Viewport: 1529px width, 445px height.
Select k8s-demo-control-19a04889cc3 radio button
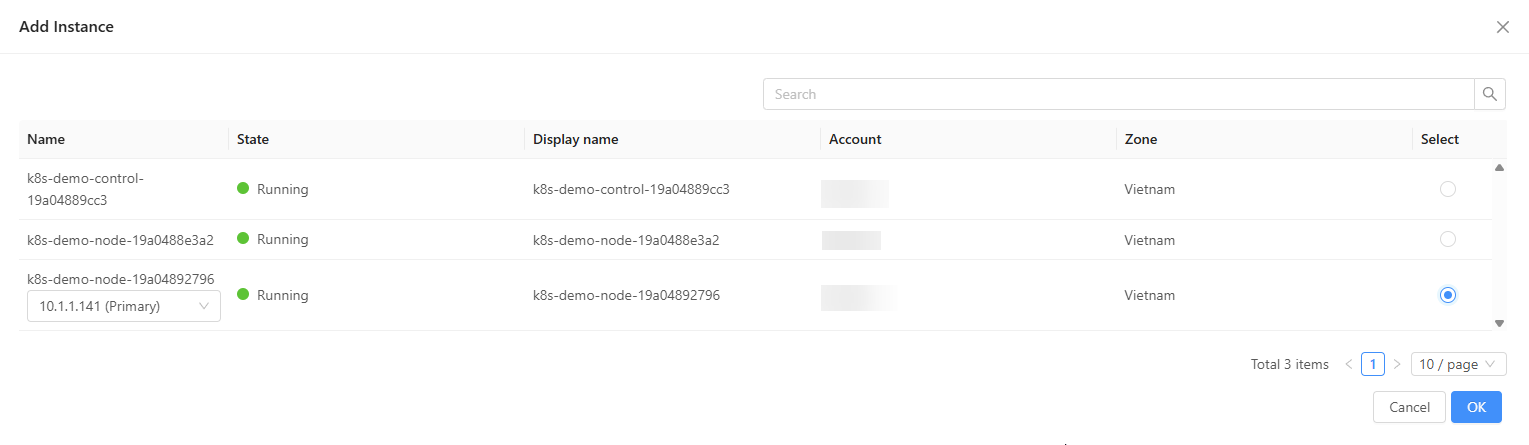1447,189
